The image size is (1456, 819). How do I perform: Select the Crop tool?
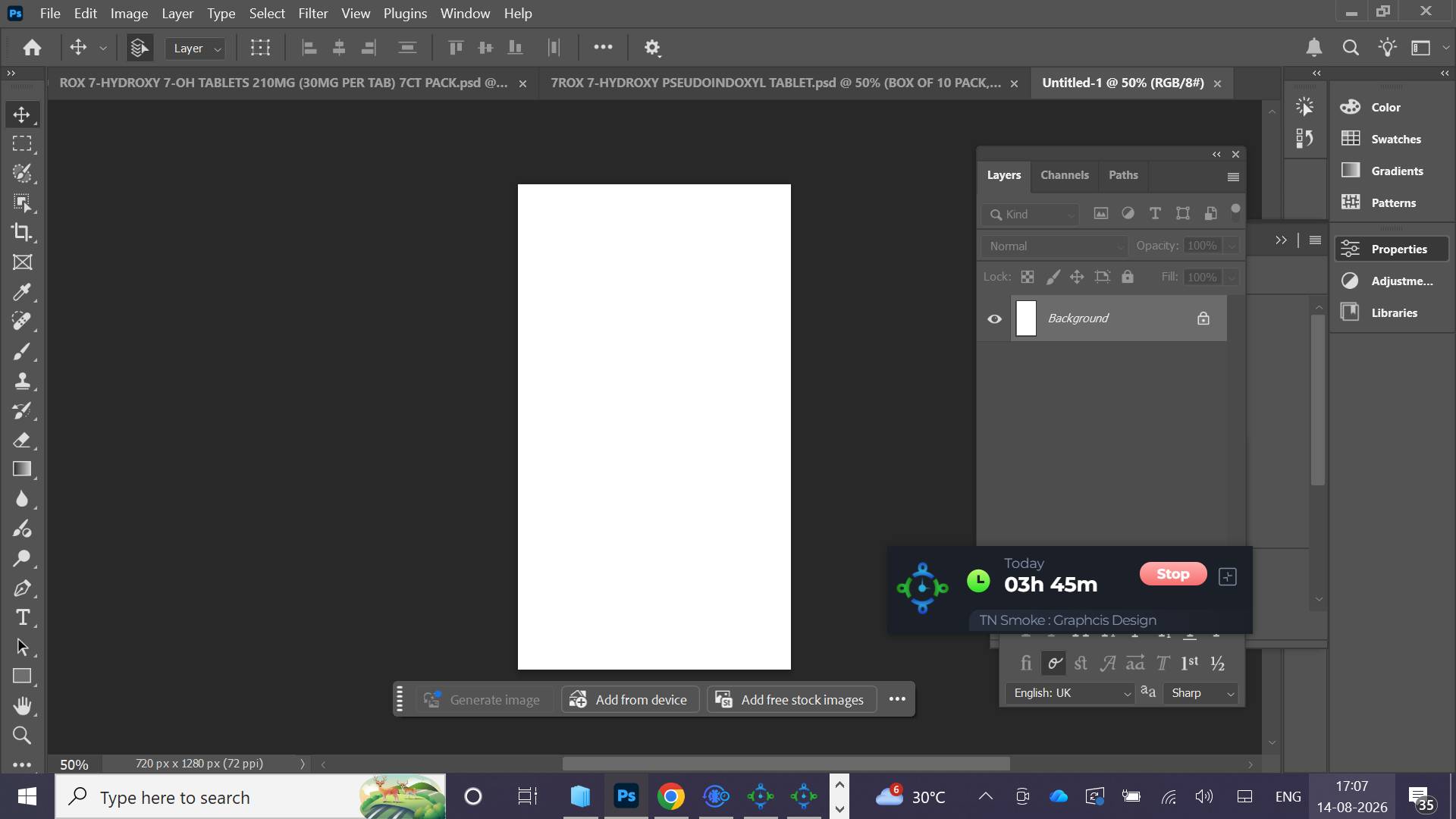22,232
